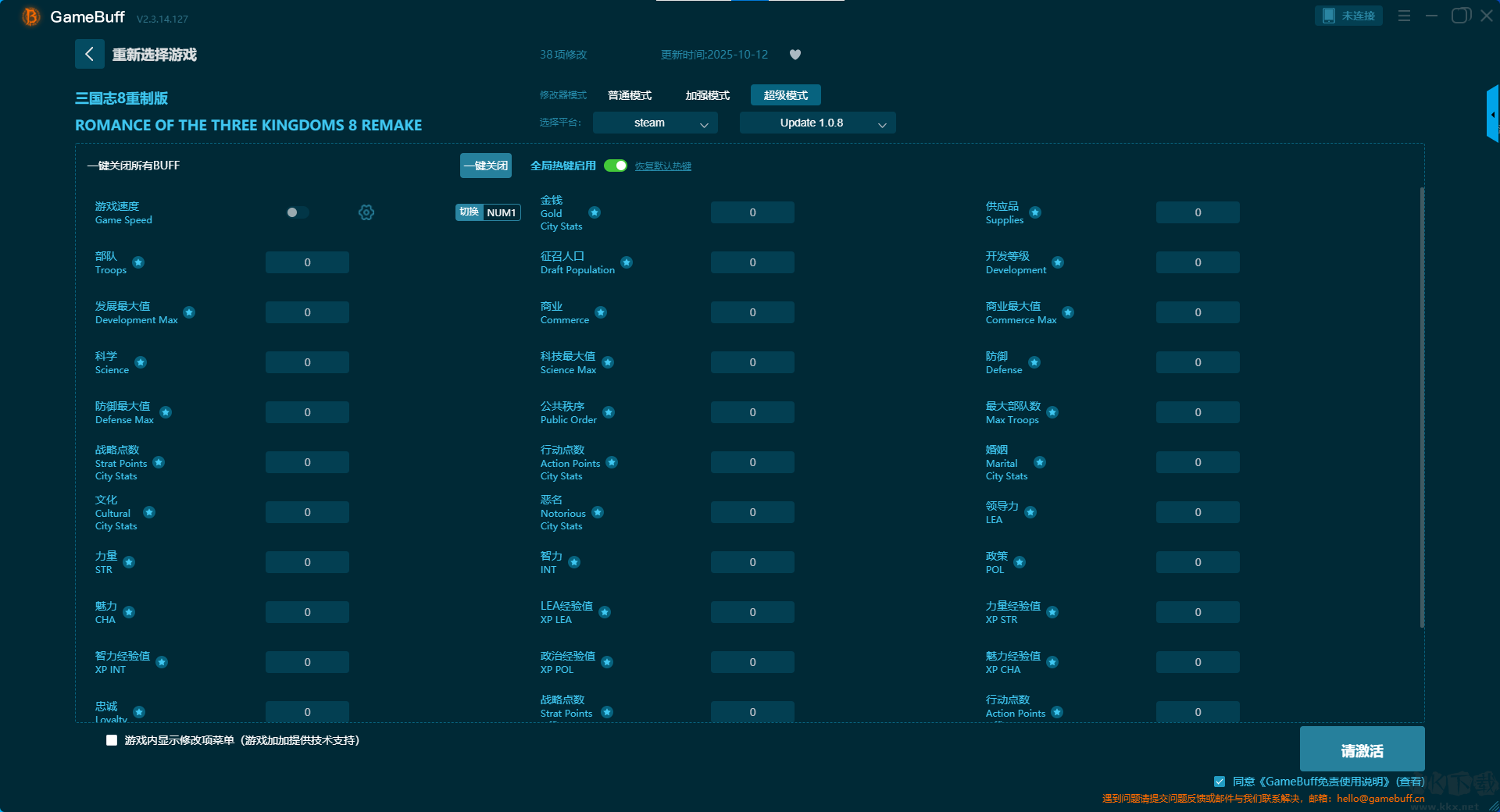Check the show in-game modifier menu checkbox
This screenshot has width=1500, height=812.
click(x=112, y=740)
